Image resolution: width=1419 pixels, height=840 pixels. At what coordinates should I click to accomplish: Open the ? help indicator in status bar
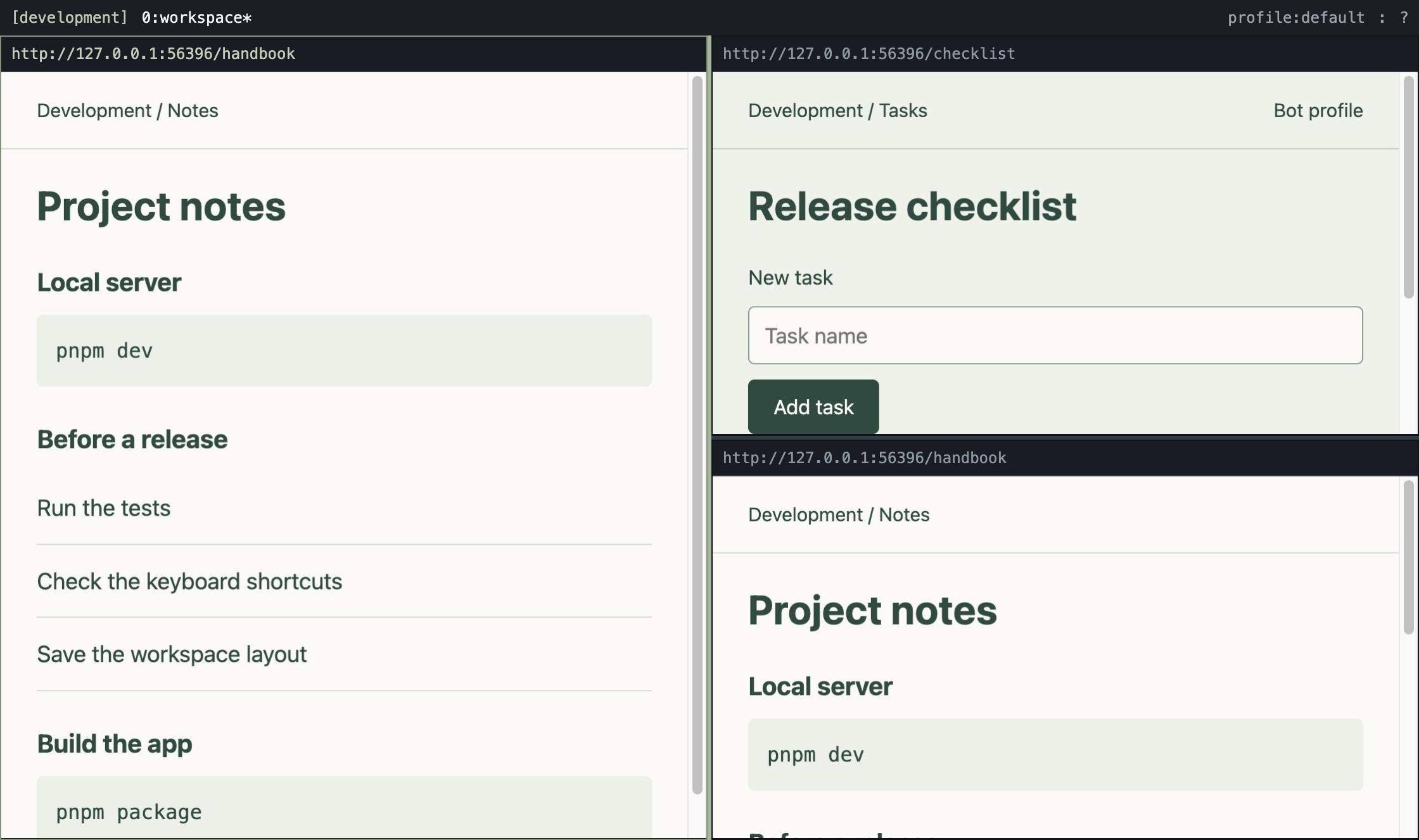1404,17
